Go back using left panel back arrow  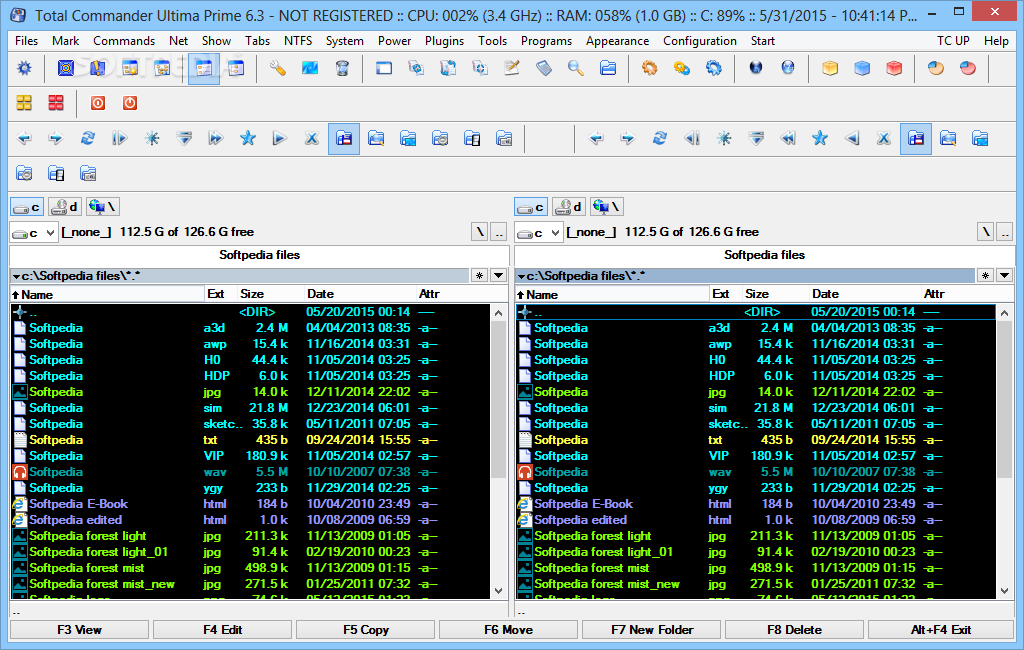point(24,138)
